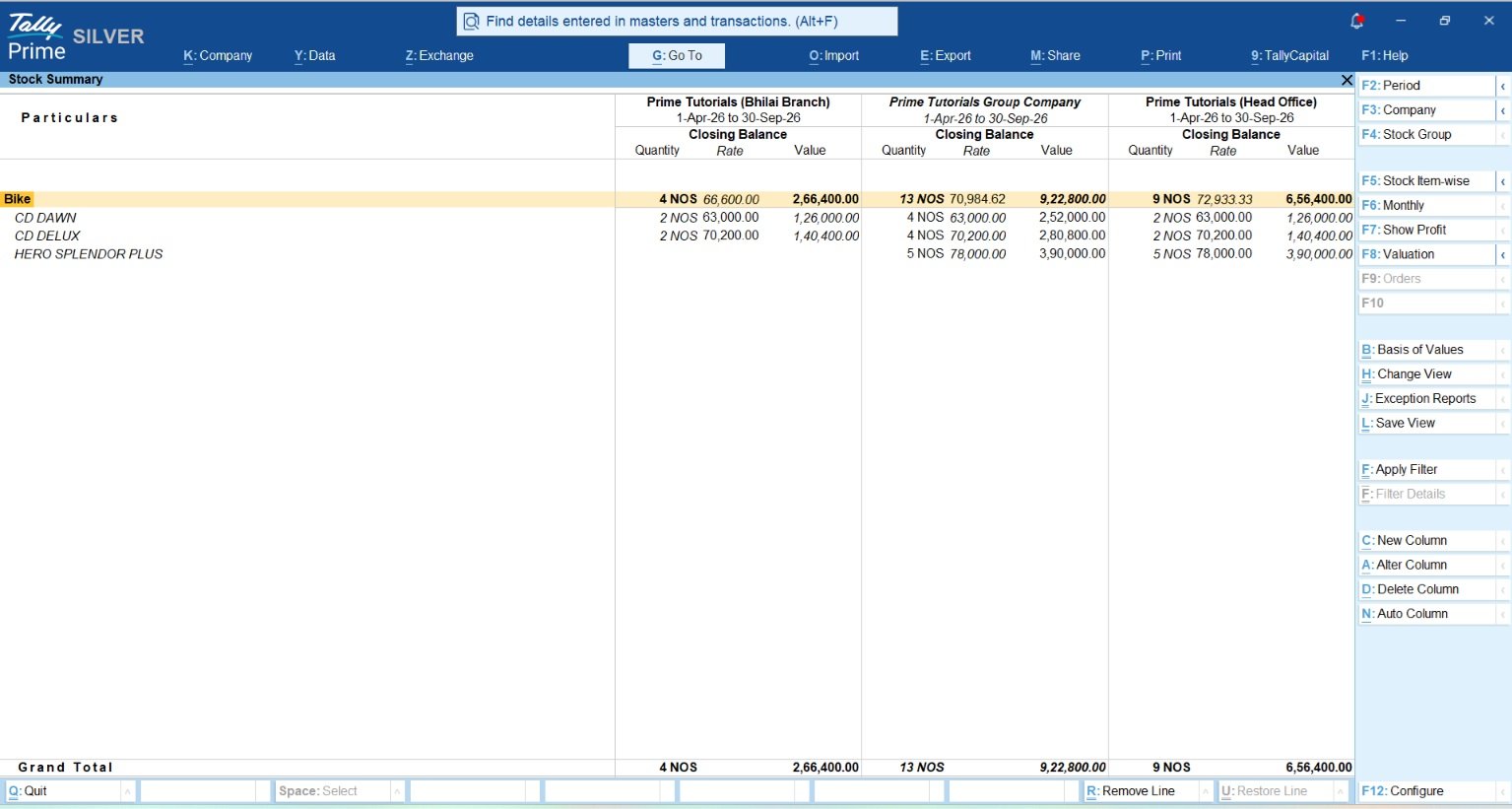Viewport: 1512px width, 809px height.
Task: Open the P: Print menu
Action: coord(1160,56)
